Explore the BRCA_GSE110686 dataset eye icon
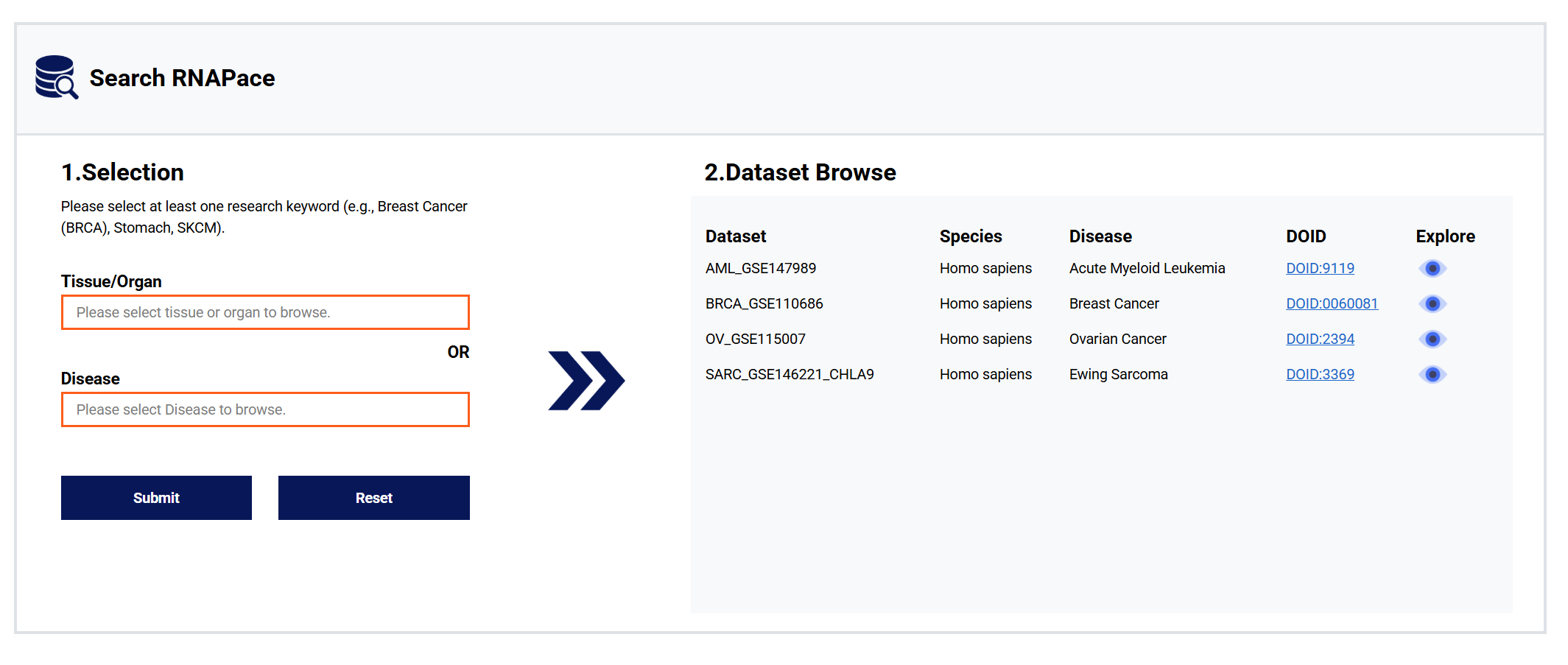 1432,304
